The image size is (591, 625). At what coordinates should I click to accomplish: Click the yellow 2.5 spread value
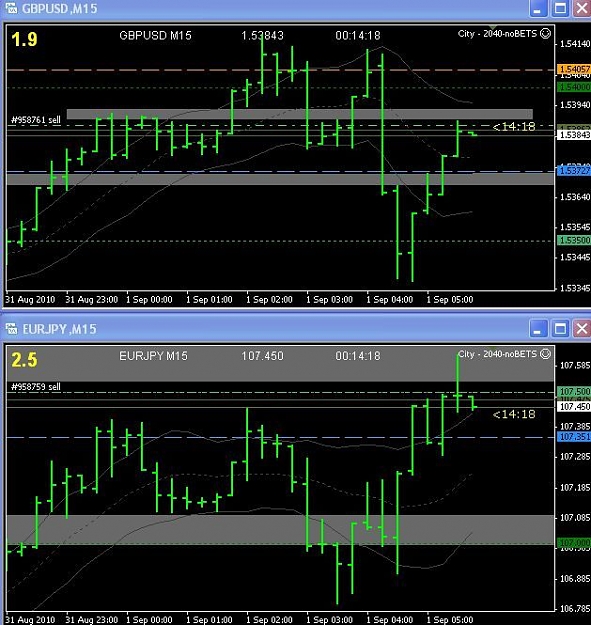(x=24, y=360)
